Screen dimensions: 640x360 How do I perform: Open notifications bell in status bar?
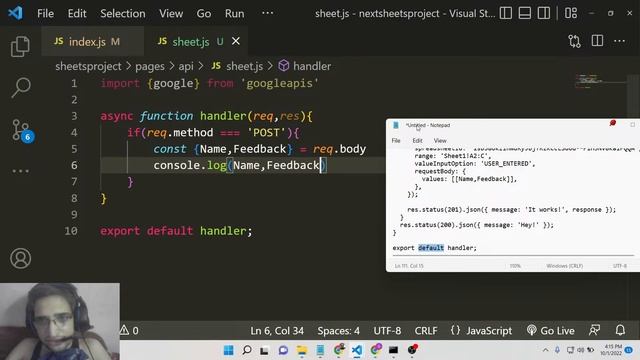tap(620, 330)
